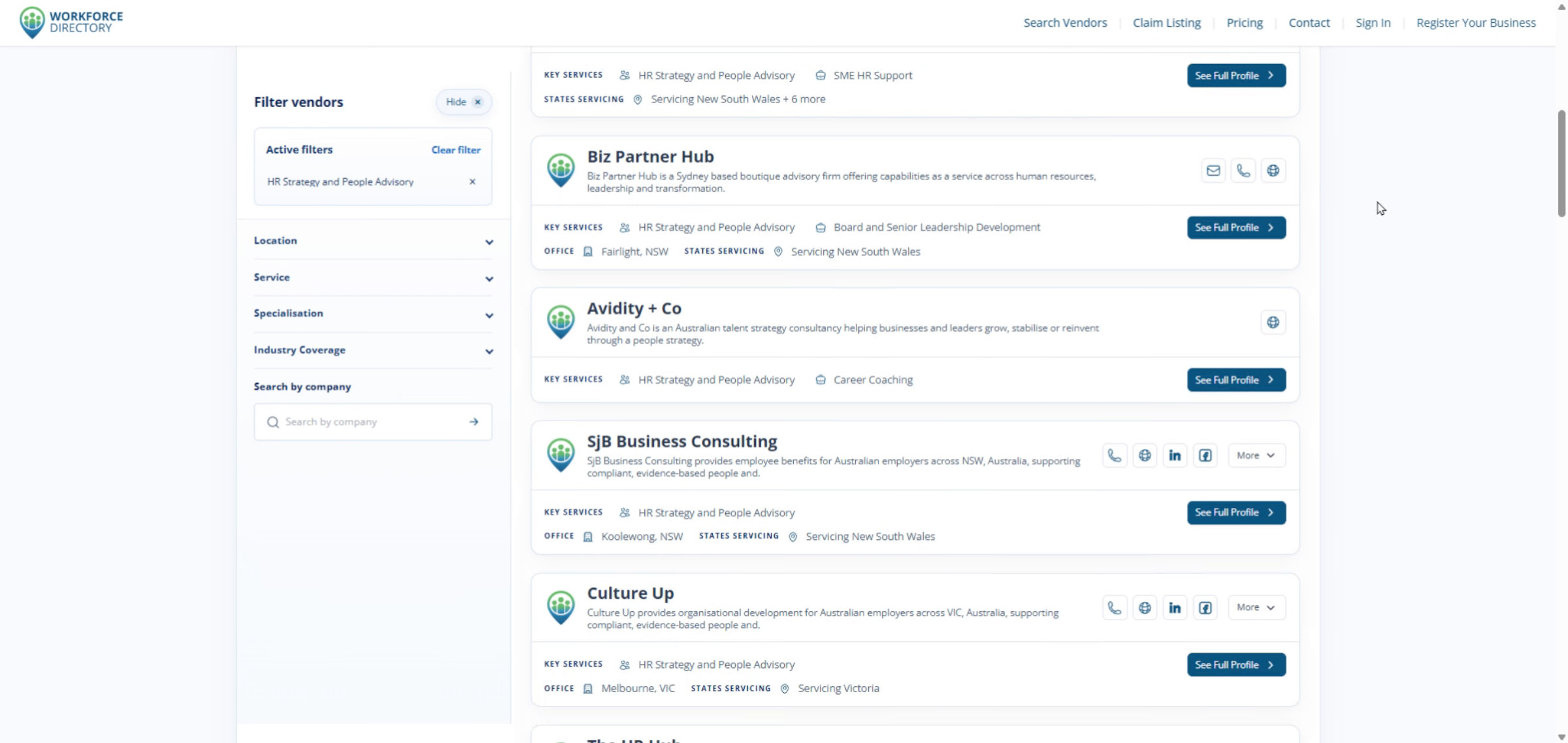Focus the Search by company field

[x=373, y=422]
